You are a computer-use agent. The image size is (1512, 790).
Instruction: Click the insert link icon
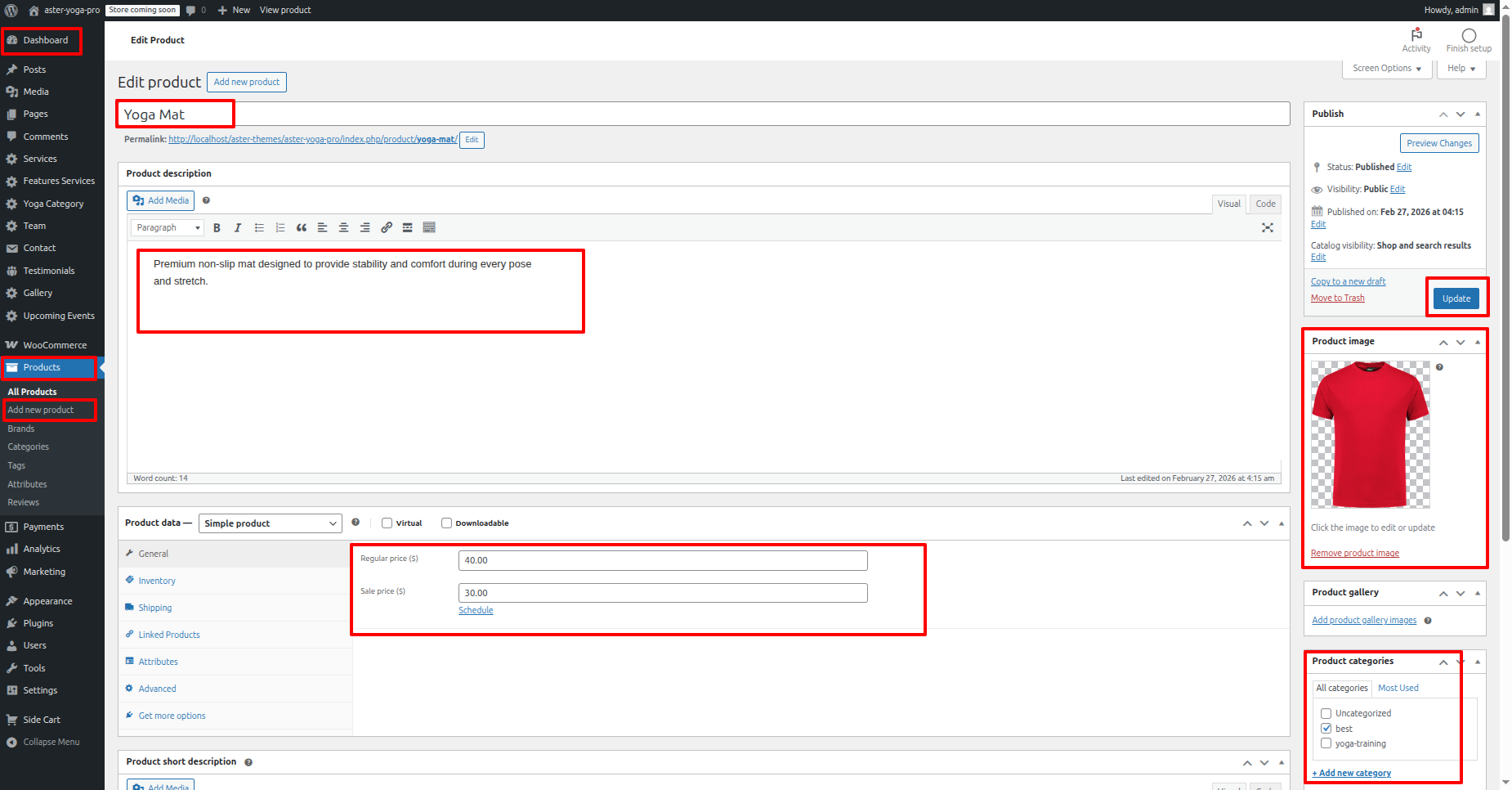coord(387,228)
